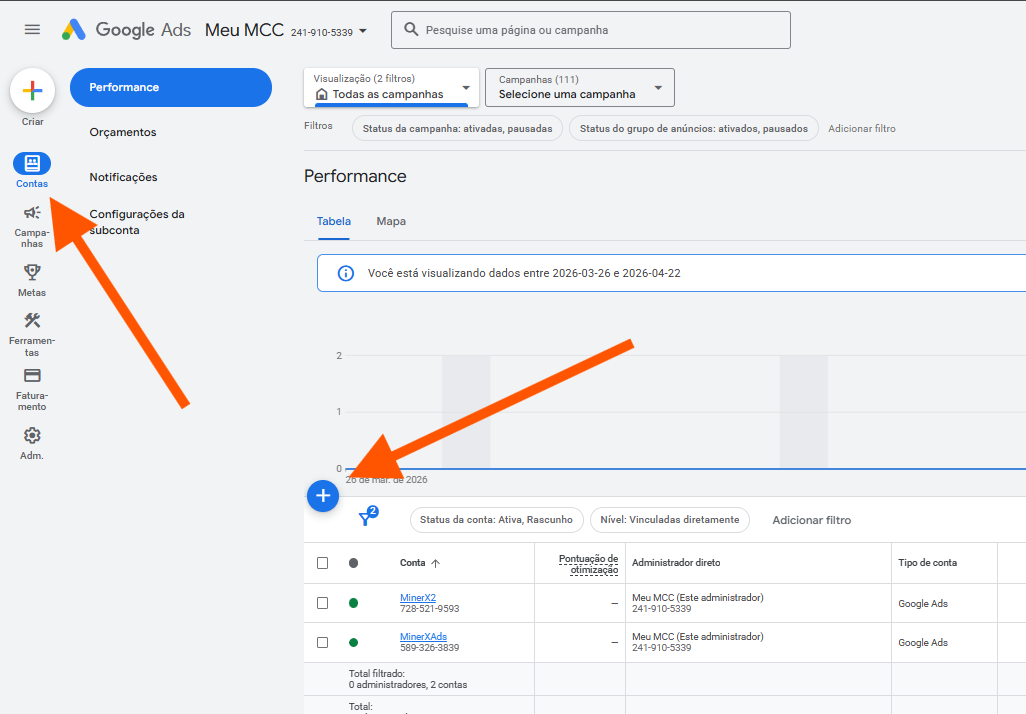Click the status dot column header
This screenshot has width=1026, height=714.
click(x=353, y=563)
